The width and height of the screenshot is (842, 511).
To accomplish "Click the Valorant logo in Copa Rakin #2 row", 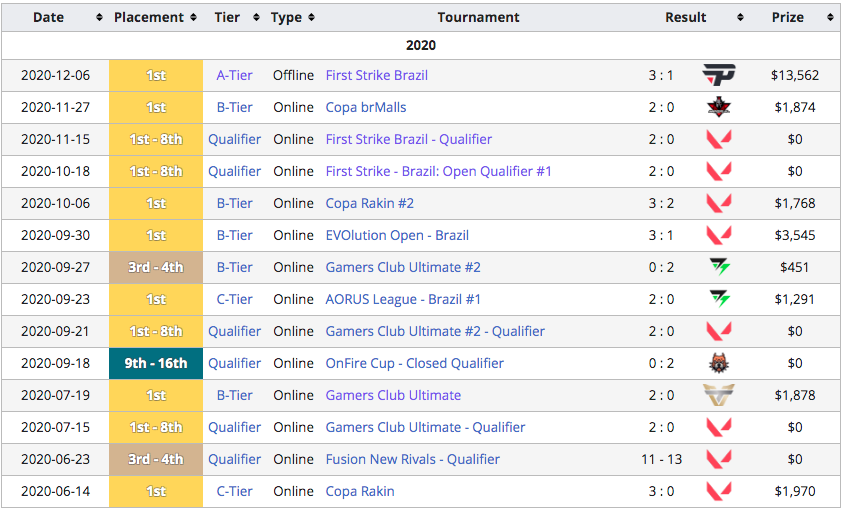I will 718,203.
